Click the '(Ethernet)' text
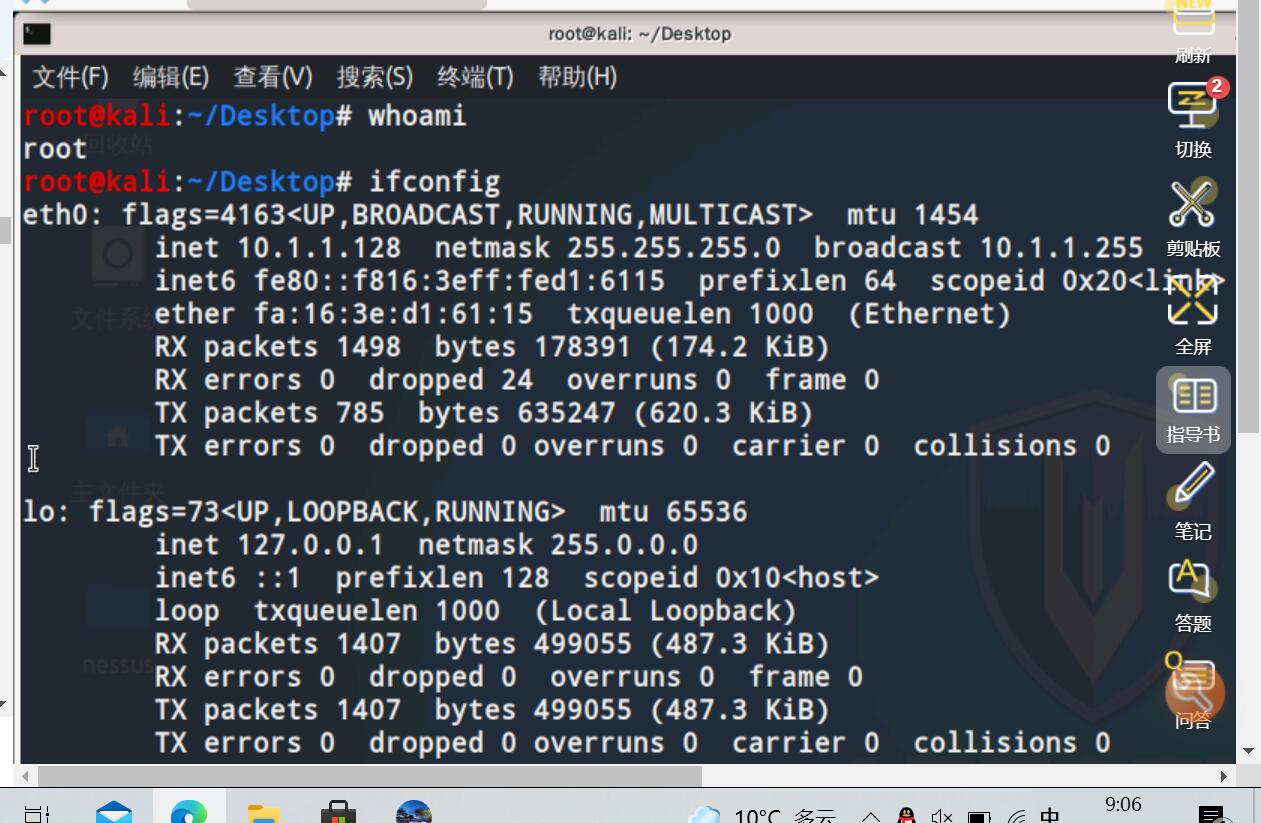 click(929, 314)
